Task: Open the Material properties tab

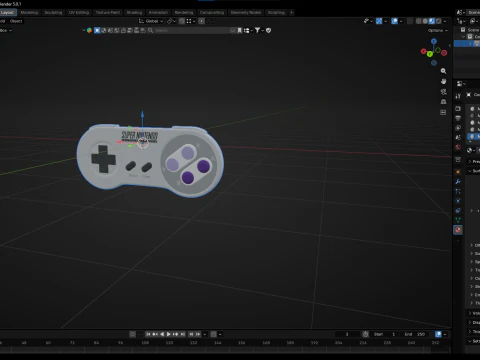Action: tap(458, 230)
